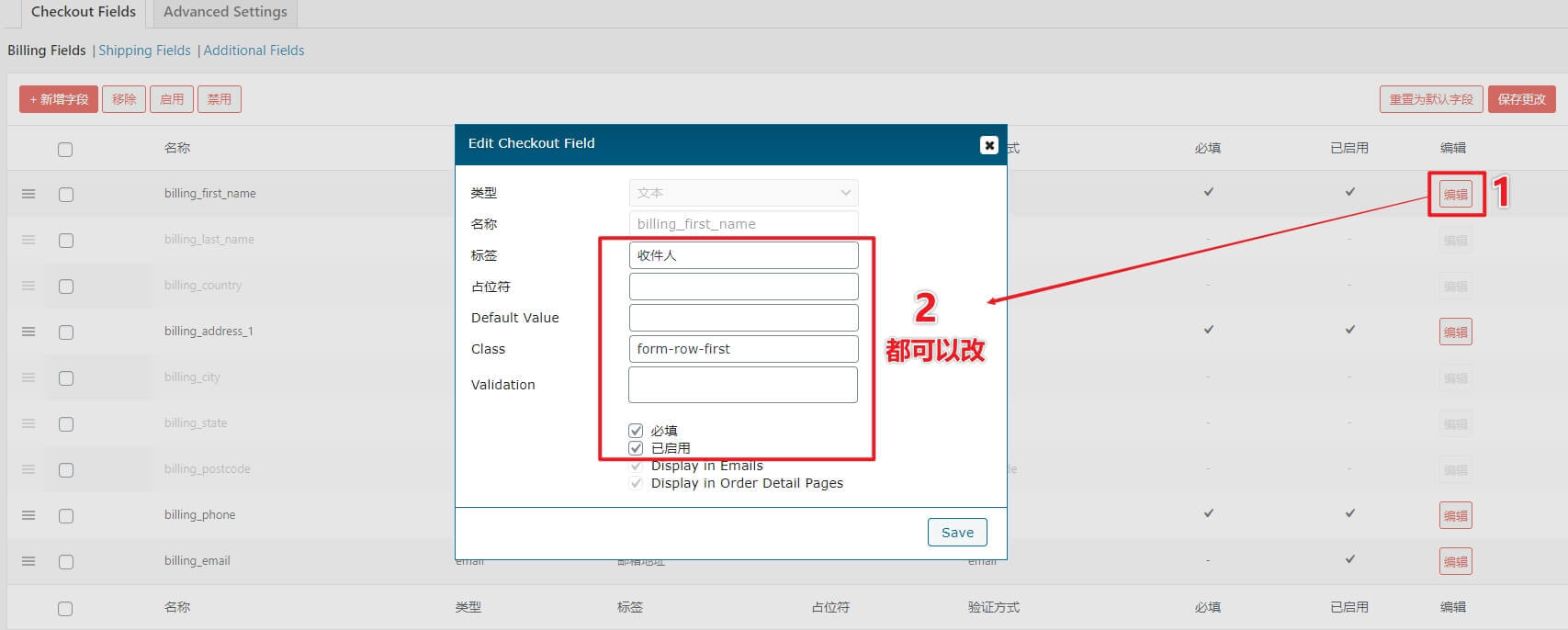Check the billing_last_name row checkbox
The width and height of the screenshot is (1568, 630).
(x=66, y=241)
